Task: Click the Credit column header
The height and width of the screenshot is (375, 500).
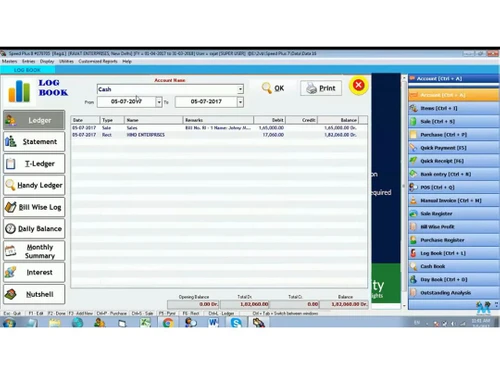Action: click(x=301, y=120)
